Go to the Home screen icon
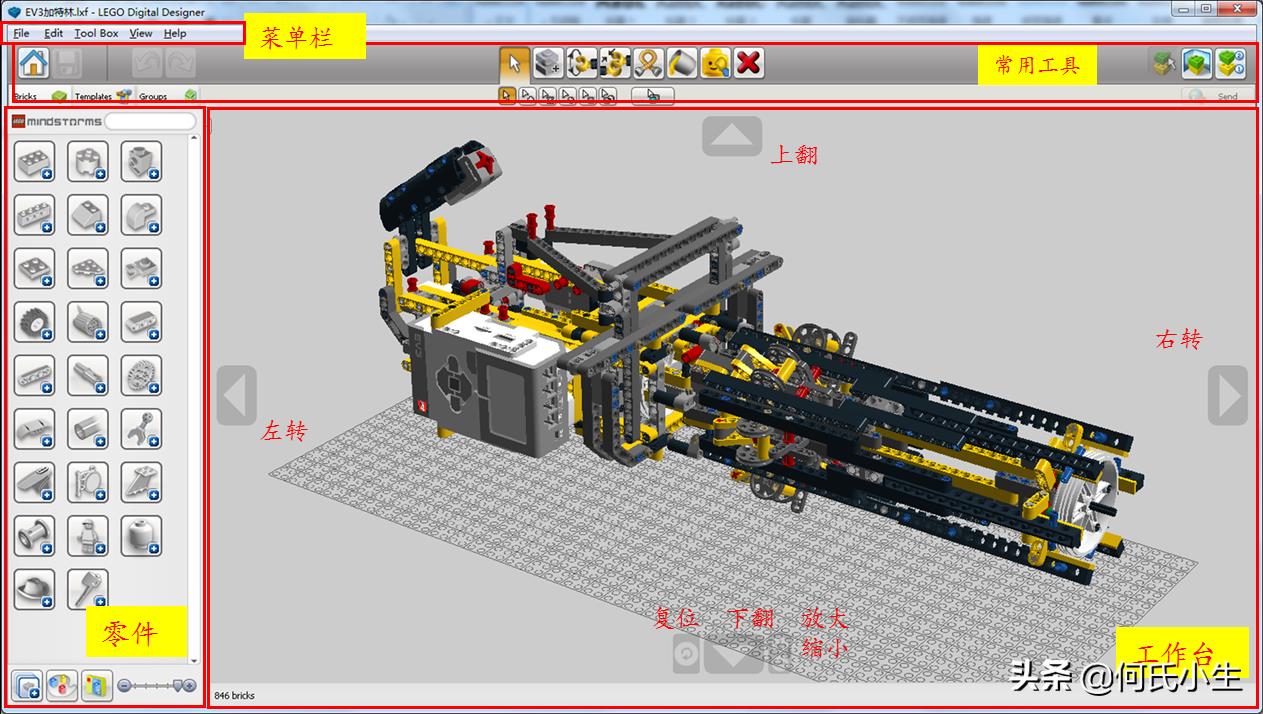This screenshot has height=714, width=1263. point(34,63)
